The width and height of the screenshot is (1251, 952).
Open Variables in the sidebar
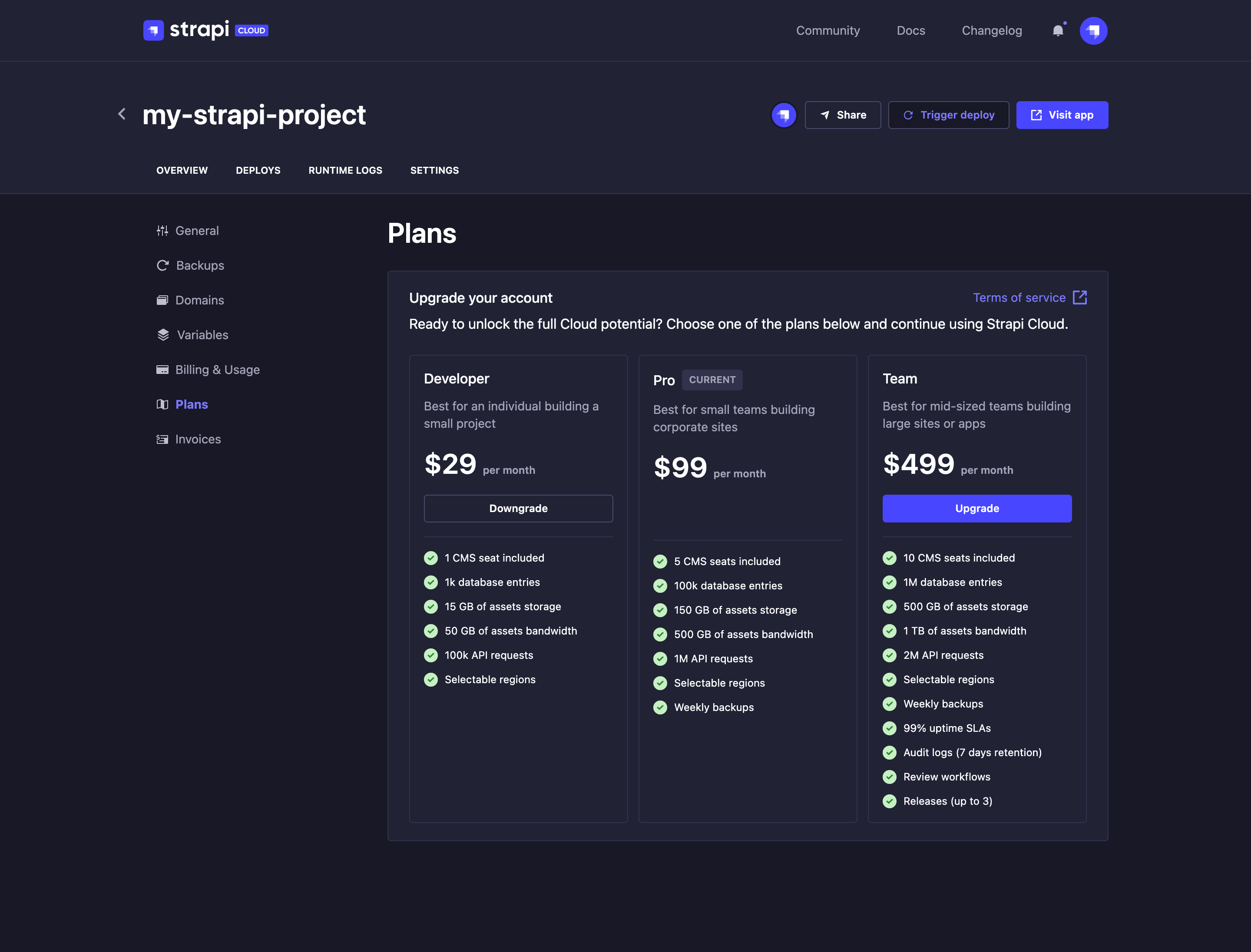[202, 335]
